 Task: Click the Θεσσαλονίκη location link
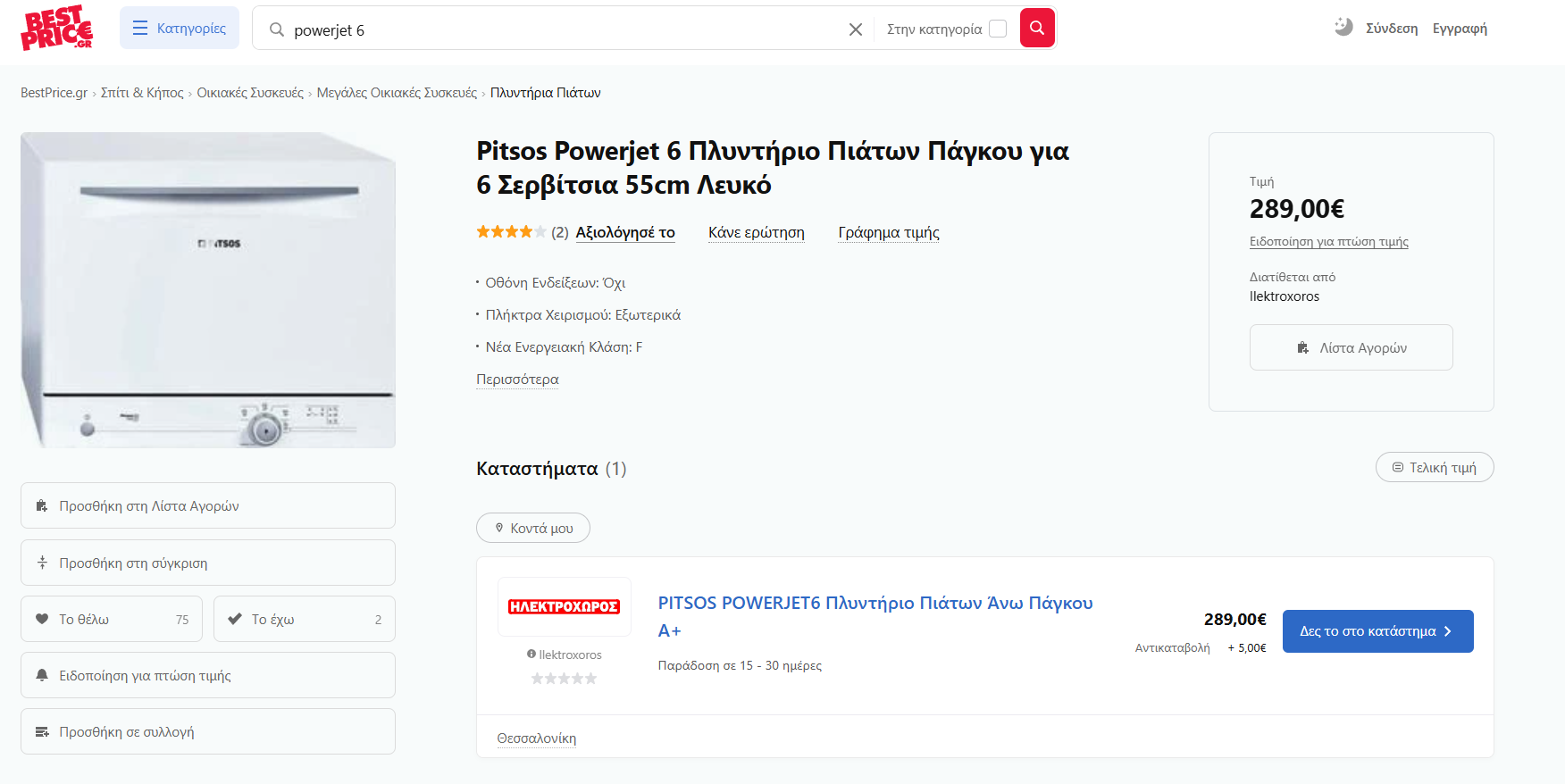coord(537,738)
